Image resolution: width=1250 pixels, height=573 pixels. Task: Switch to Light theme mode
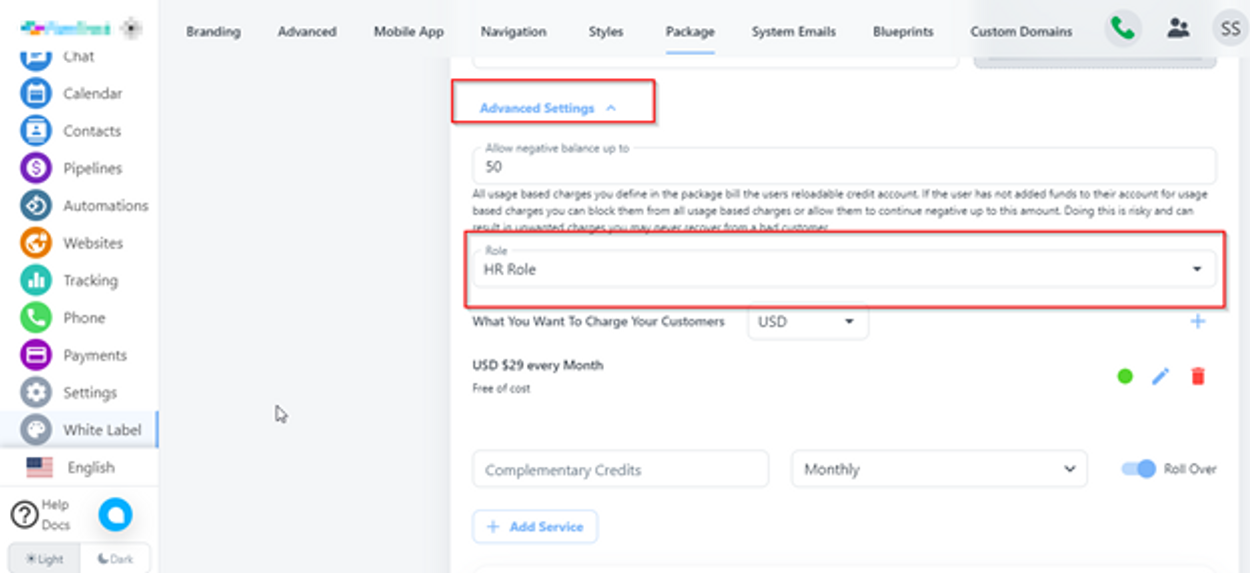click(45, 559)
